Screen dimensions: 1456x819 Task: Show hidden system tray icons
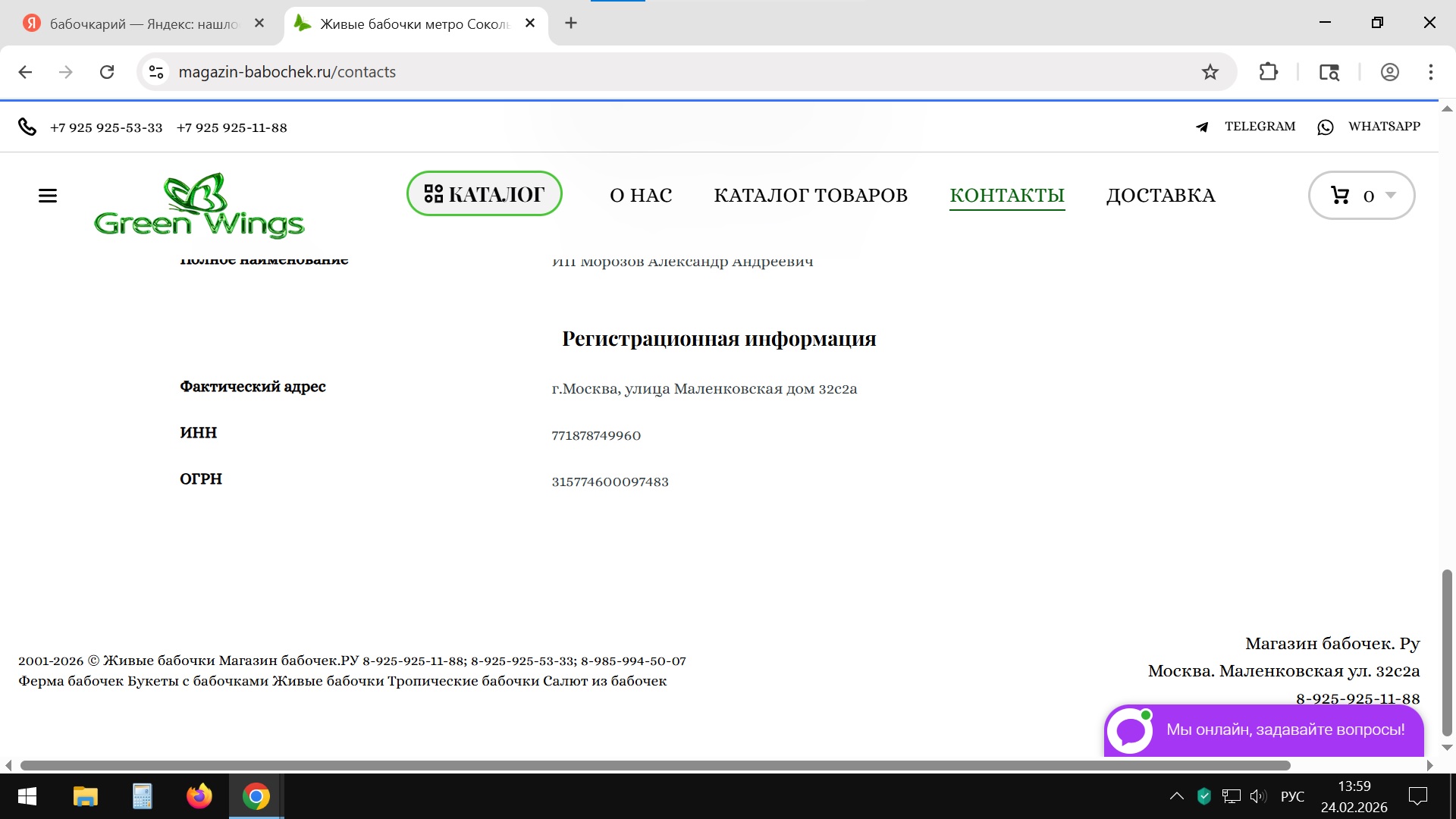click(1176, 796)
